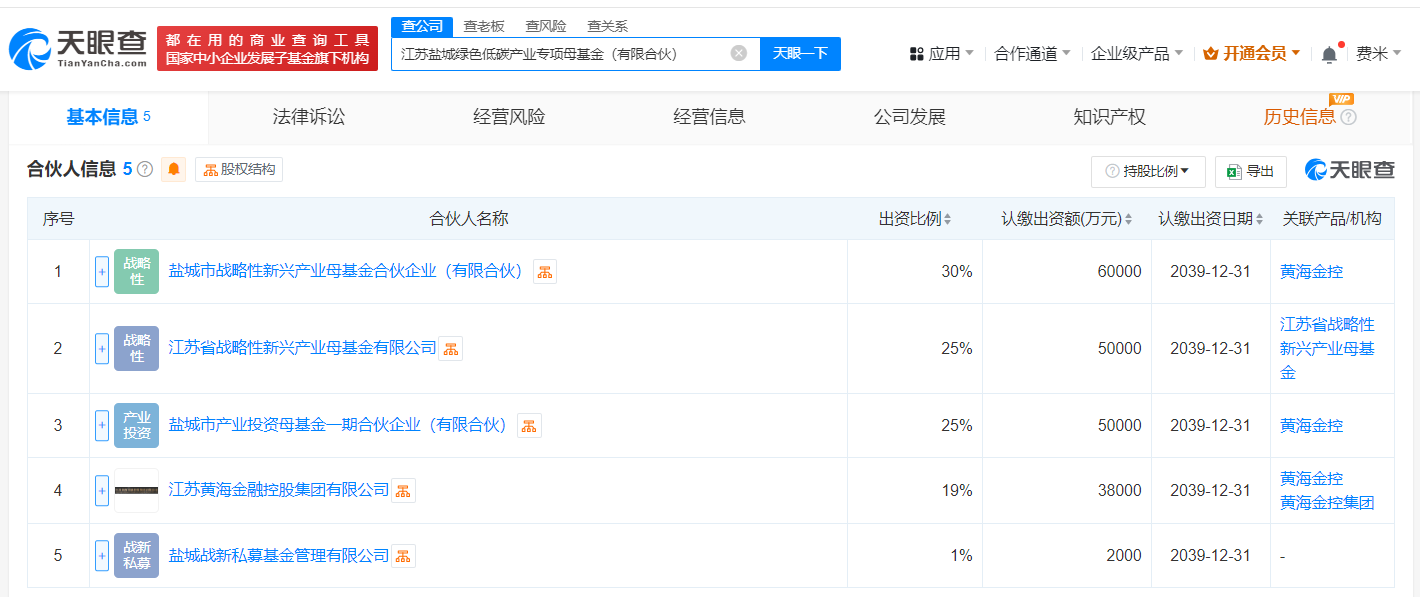Open equity structure icon for 盐城市产业投资母基金一期合伙企业

coord(529,425)
